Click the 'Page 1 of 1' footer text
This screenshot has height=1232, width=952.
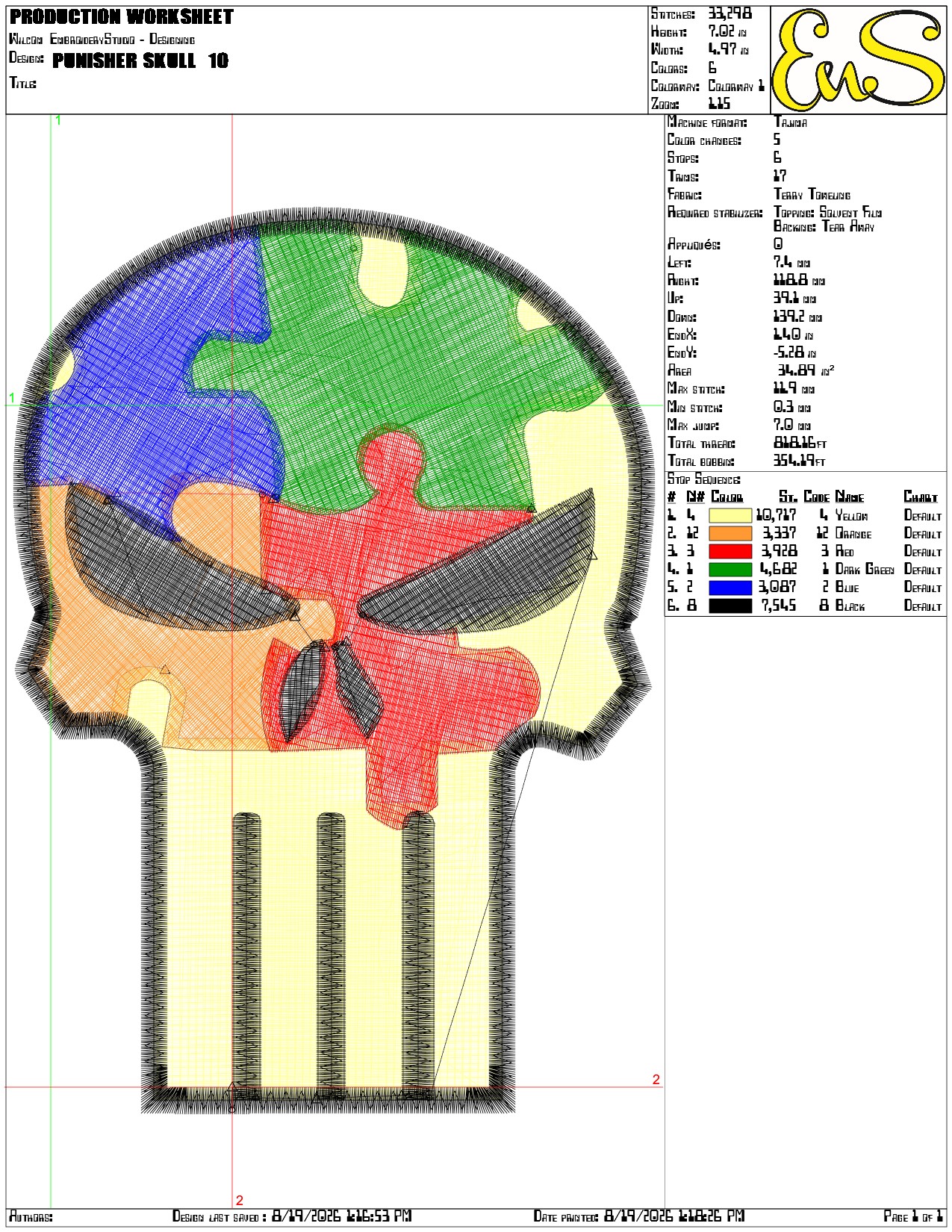point(913,1217)
